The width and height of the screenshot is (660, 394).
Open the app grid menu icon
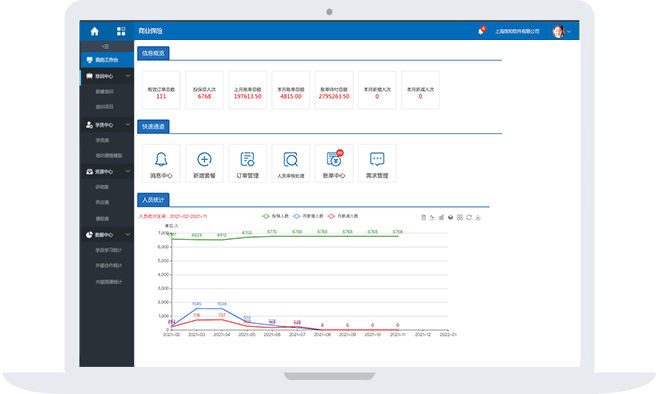point(121,31)
